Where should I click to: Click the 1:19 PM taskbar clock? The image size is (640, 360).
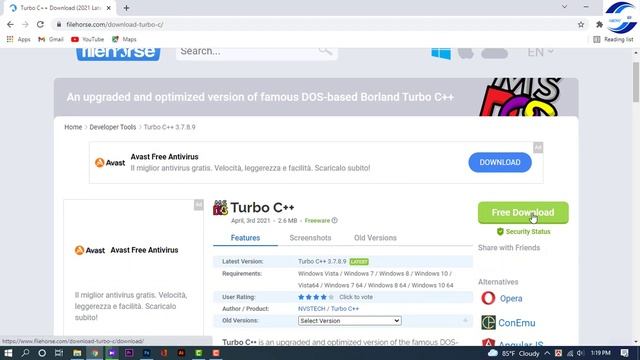[600, 353]
